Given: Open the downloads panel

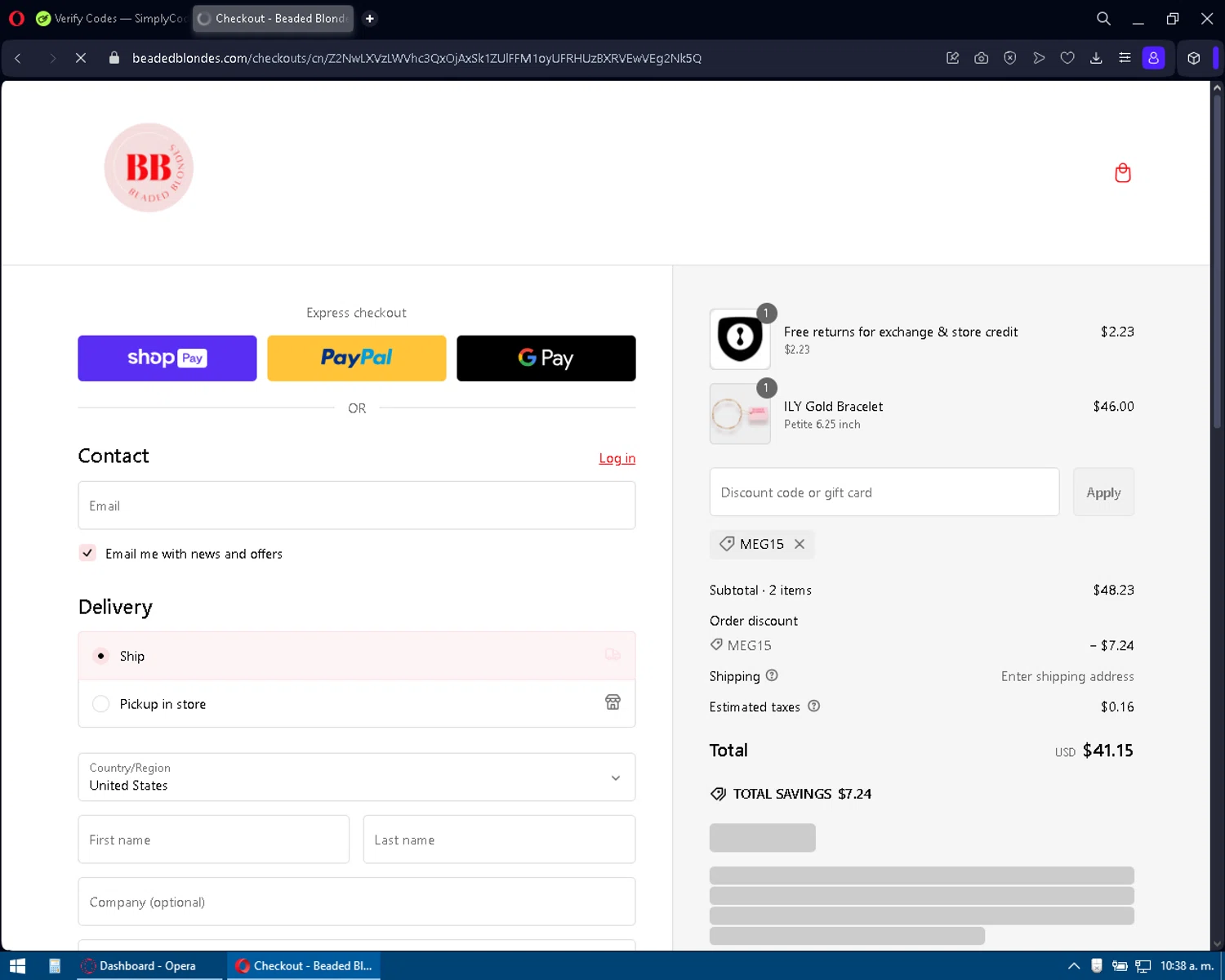Looking at the screenshot, I should [x=1096, y=58].
